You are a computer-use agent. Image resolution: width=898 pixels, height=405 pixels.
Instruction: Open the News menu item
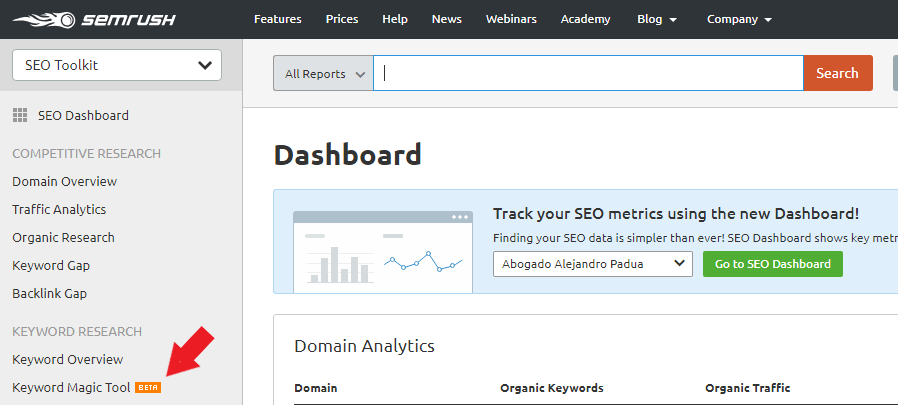tap(447, 19)
